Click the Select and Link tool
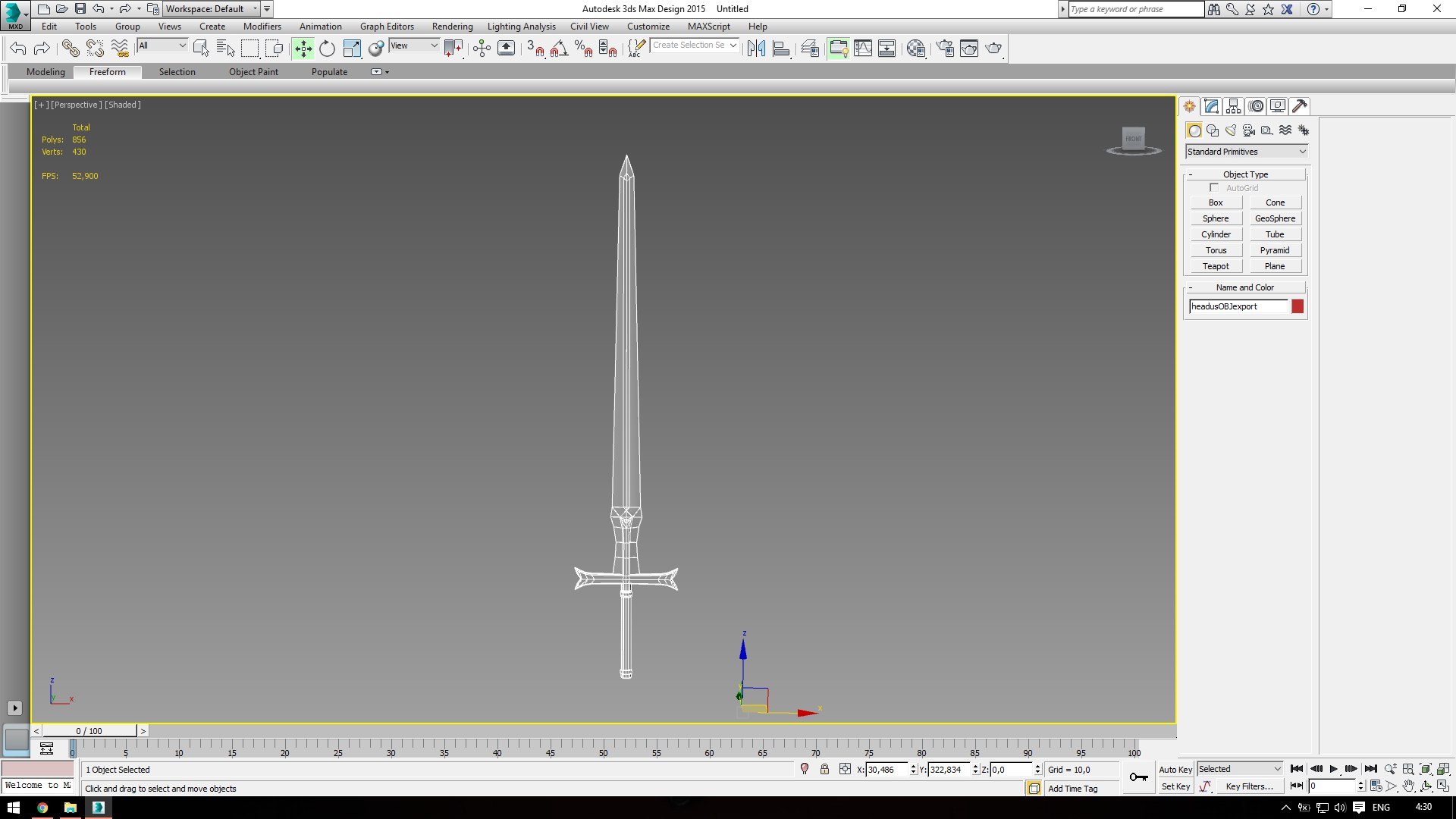Image resolution: width=1456 pixels, height=819 pixels. pos(71,49)
